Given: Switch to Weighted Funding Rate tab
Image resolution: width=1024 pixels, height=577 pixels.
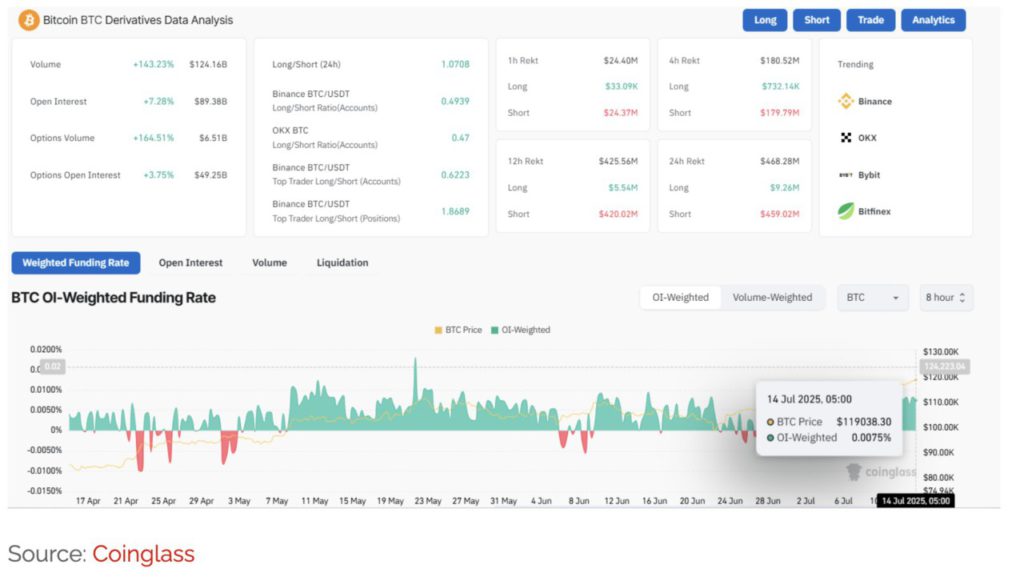Looking at the screenshot, I should (76, 262).
